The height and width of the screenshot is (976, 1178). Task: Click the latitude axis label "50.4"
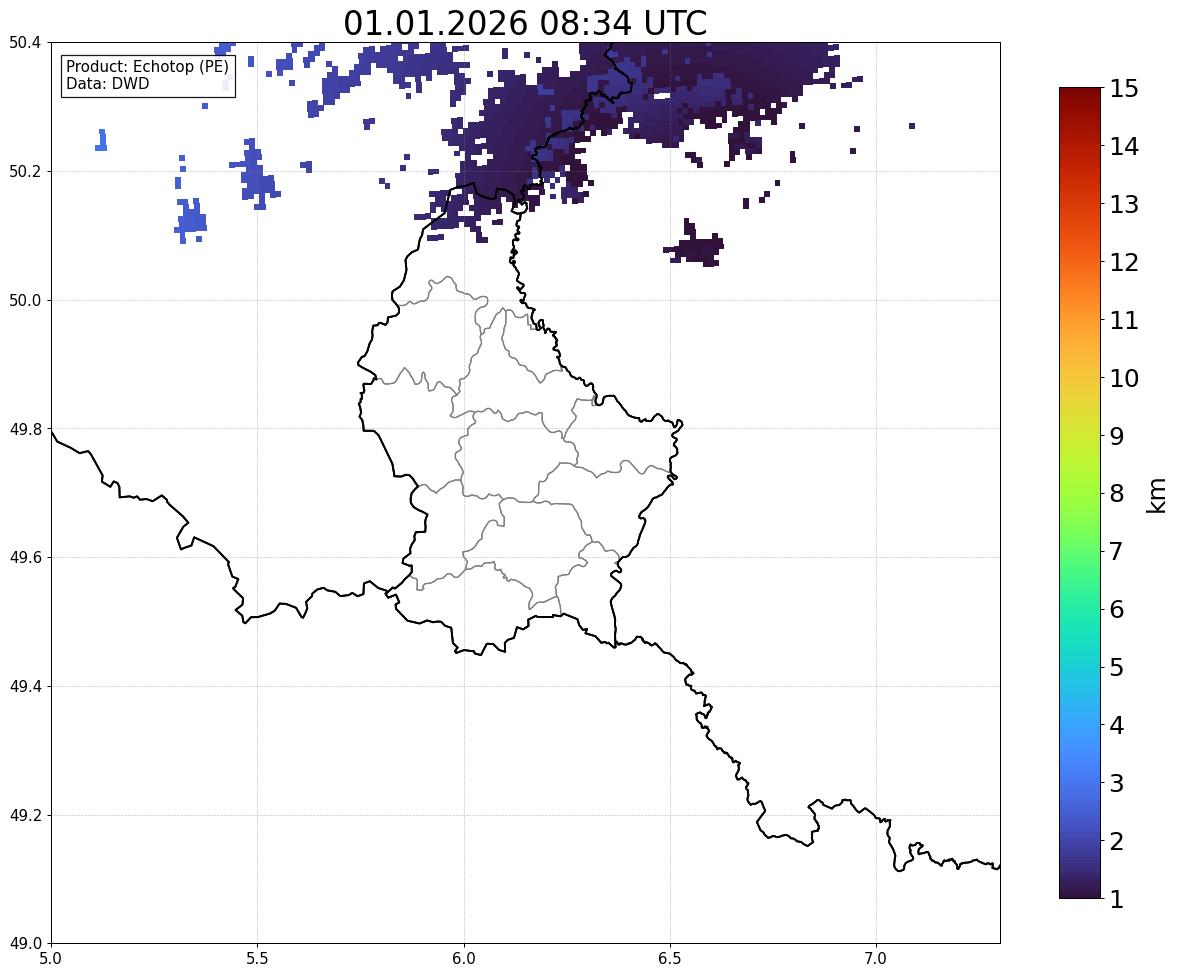point(24,43)
